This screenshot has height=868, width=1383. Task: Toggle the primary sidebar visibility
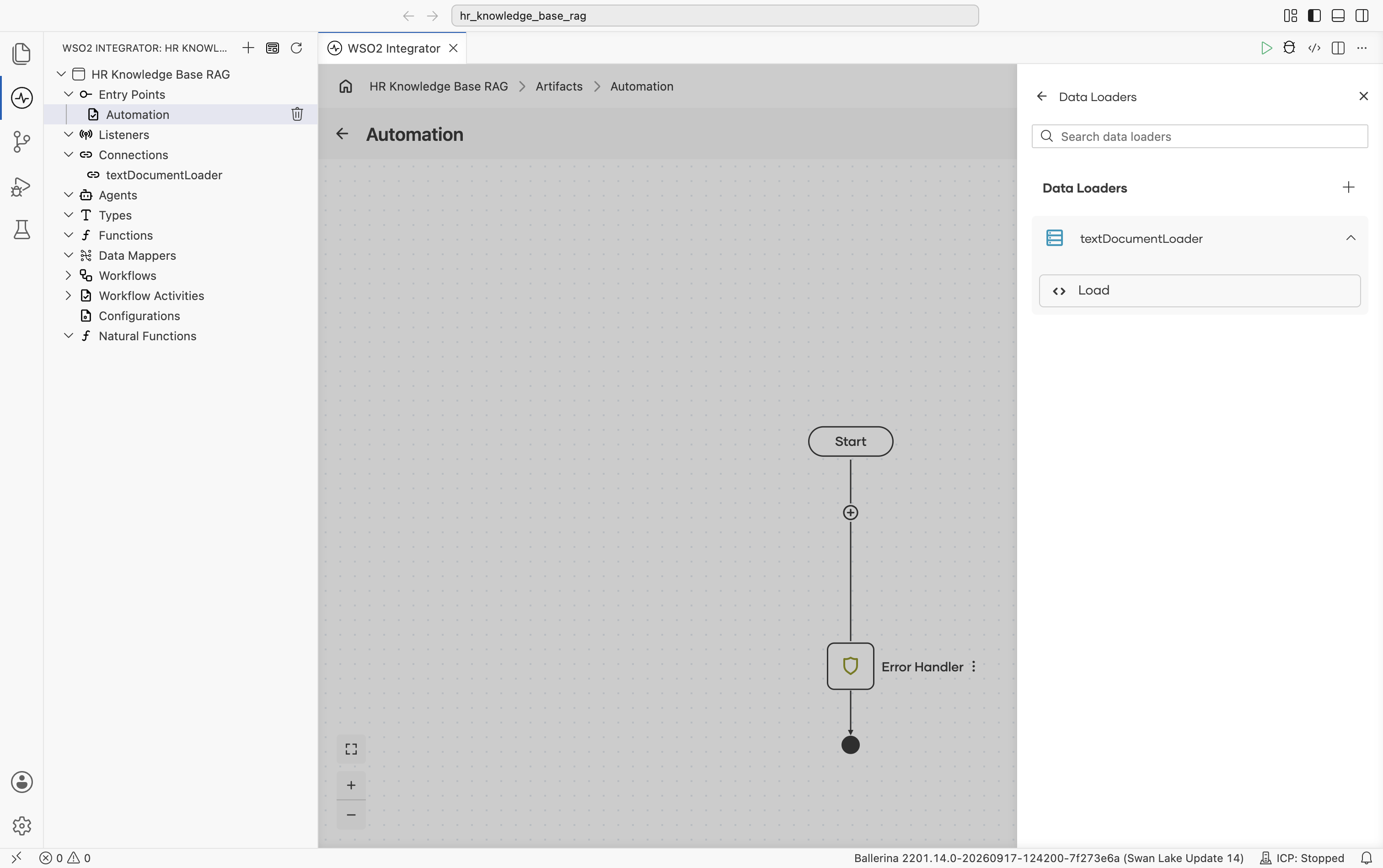(x=1314, y=16)
